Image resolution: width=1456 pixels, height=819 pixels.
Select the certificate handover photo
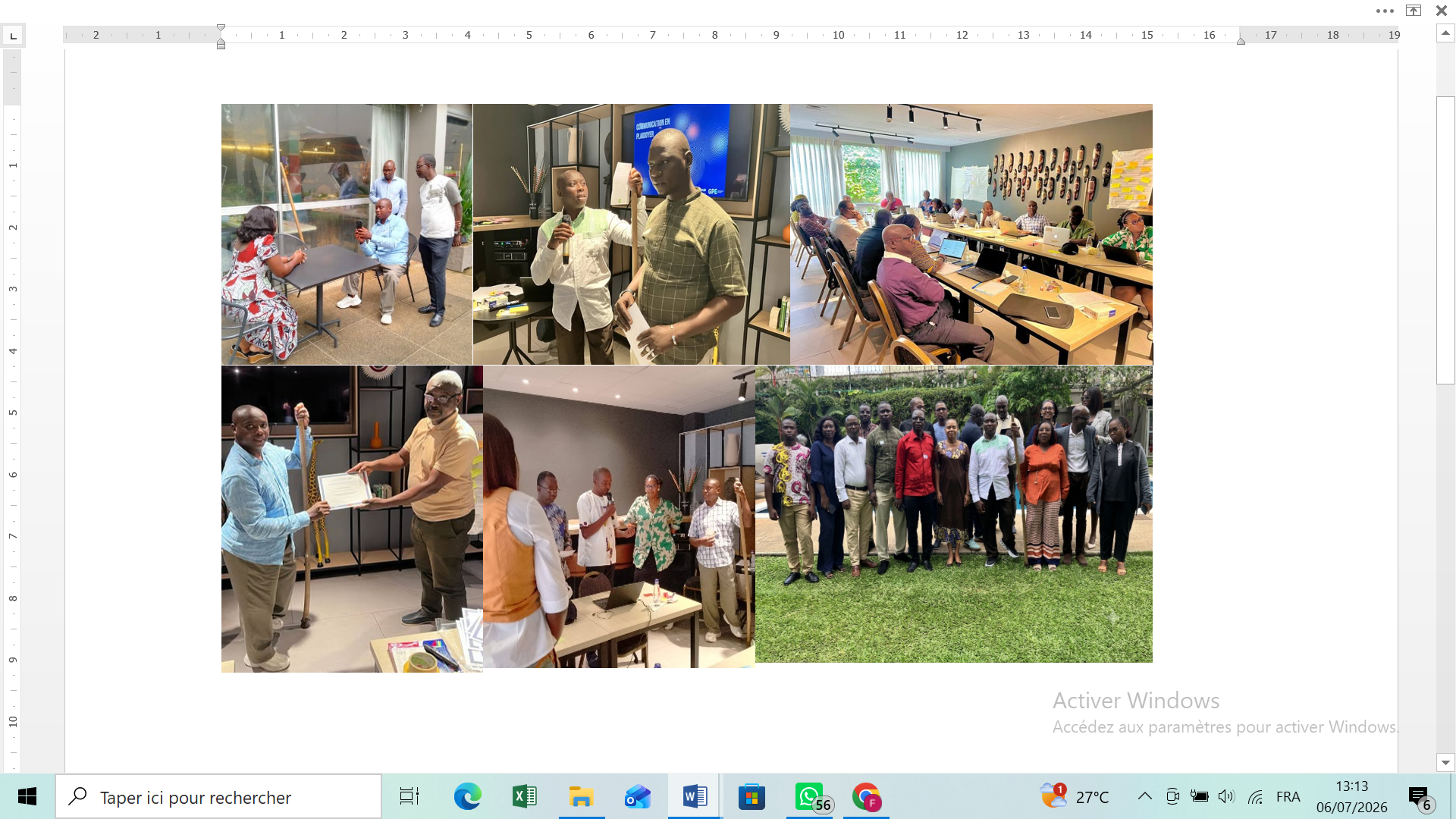tap(352, 519)
